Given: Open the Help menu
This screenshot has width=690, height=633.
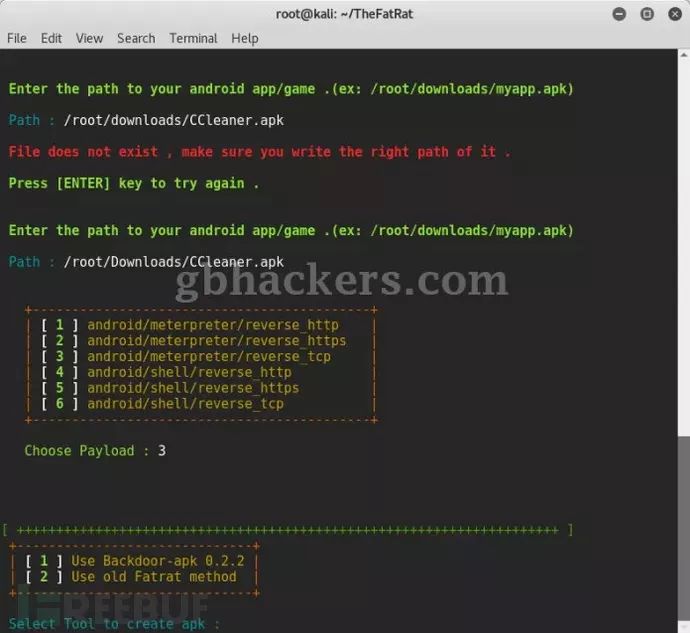Looking at the screenshot, I should tap(245, 38).
